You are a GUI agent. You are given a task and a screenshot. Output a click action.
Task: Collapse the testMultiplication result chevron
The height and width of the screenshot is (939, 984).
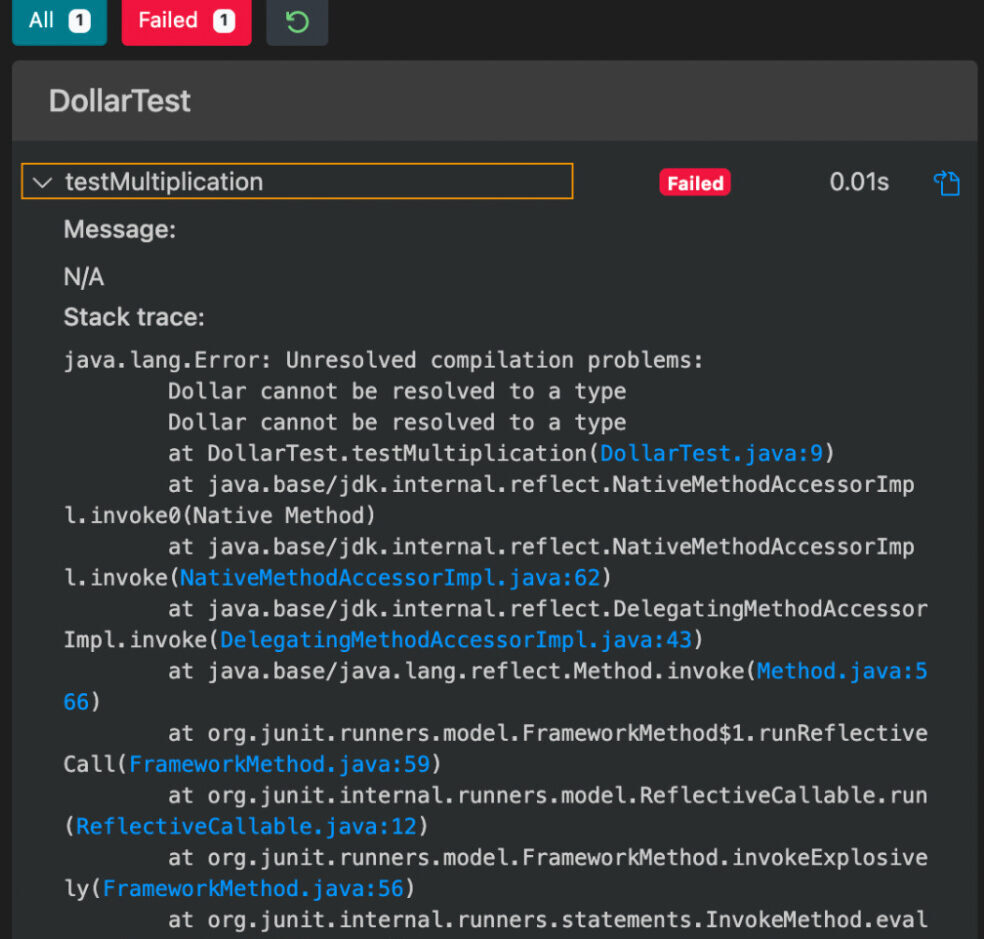point(42,183)
